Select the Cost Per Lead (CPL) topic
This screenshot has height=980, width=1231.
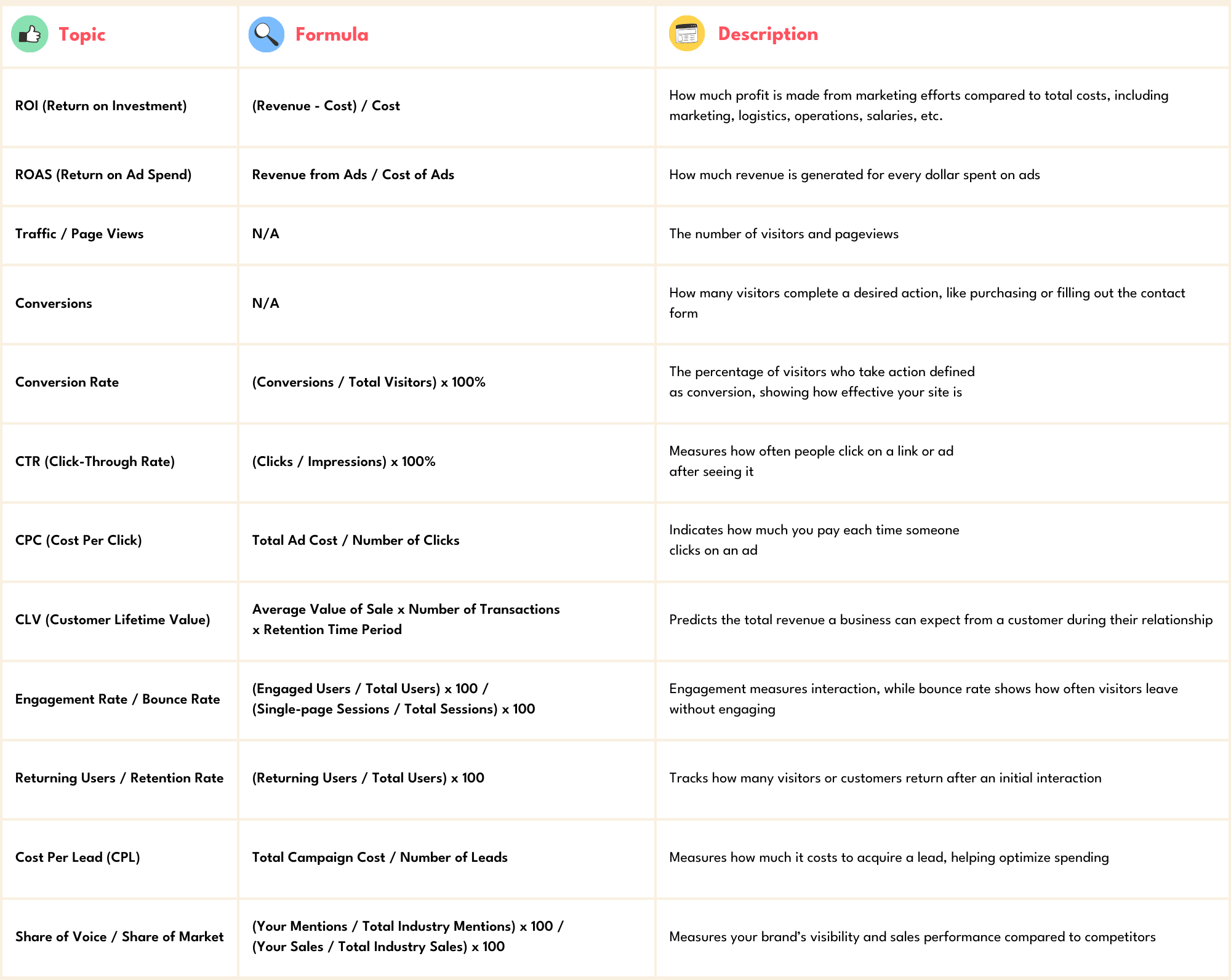pyautogui.click(x=78, y=857)
